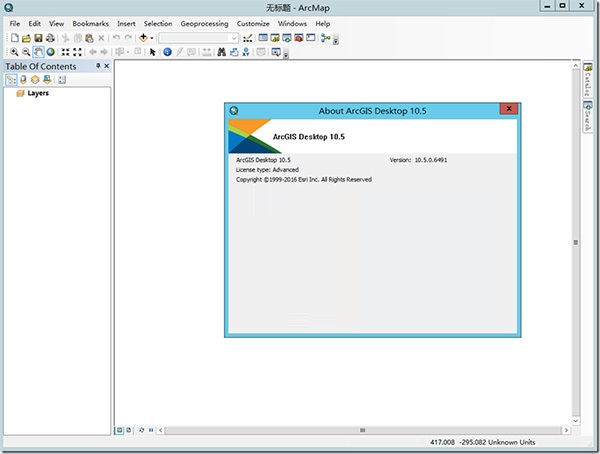This screenshot has height=454, width=600.
Task: Save the map with the floppy icon
Action: click(38, 38)
